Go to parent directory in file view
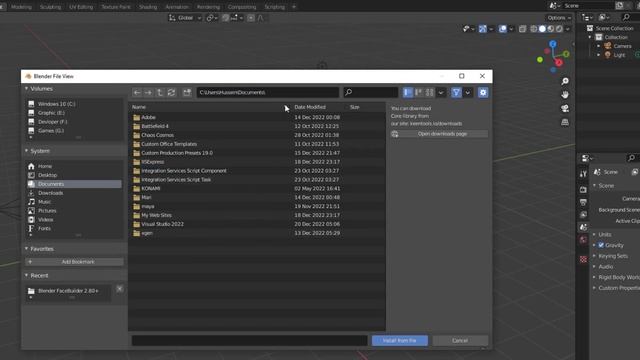Image resolution: width=640 pixels, height=360 pixels. pos(160,93)
